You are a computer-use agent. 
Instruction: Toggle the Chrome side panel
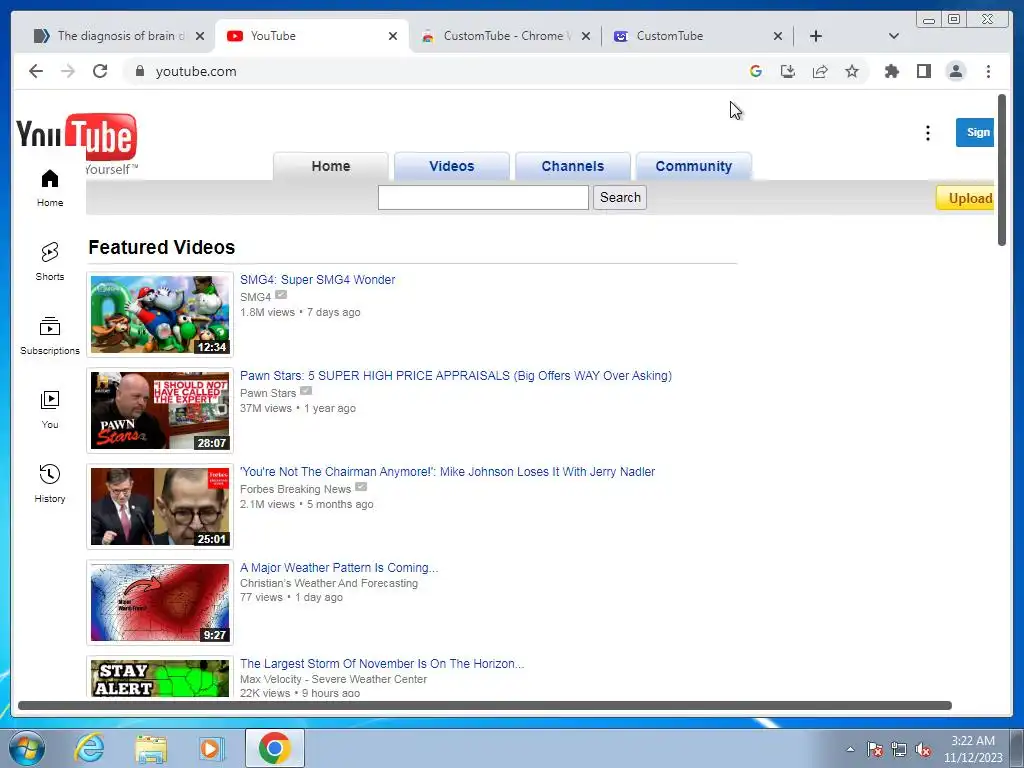[923, 71]
